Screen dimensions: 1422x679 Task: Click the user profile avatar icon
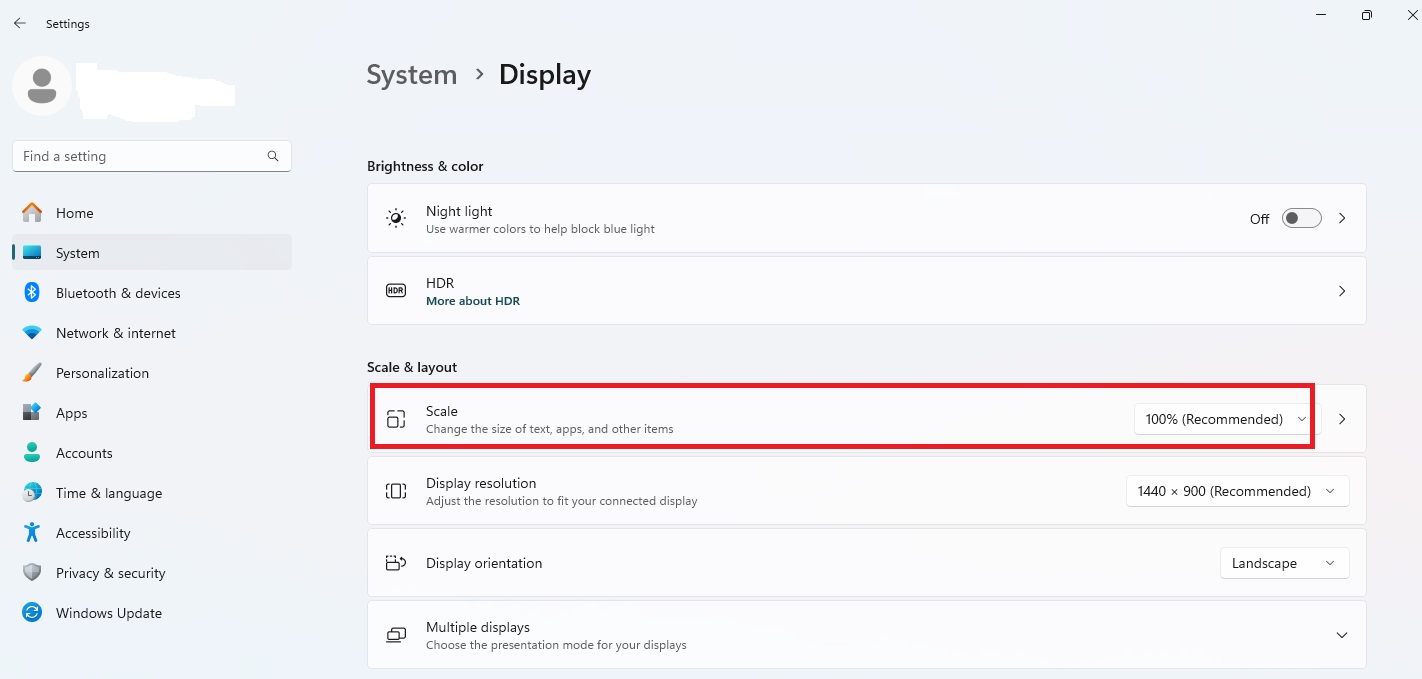tap(41, 86)
